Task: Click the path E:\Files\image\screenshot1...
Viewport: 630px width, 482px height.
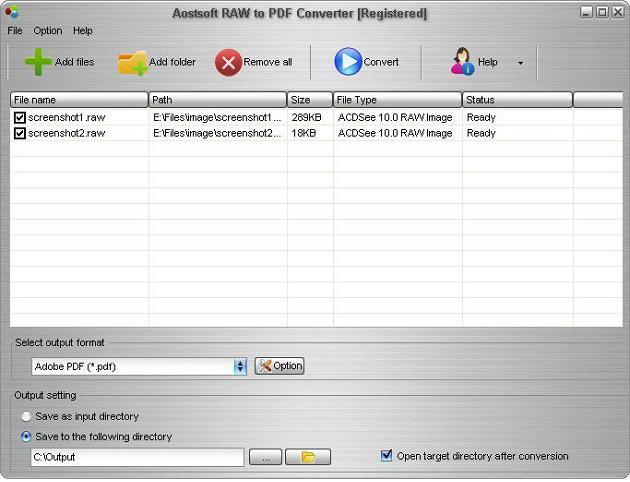Action: click(x=217, y=117)
